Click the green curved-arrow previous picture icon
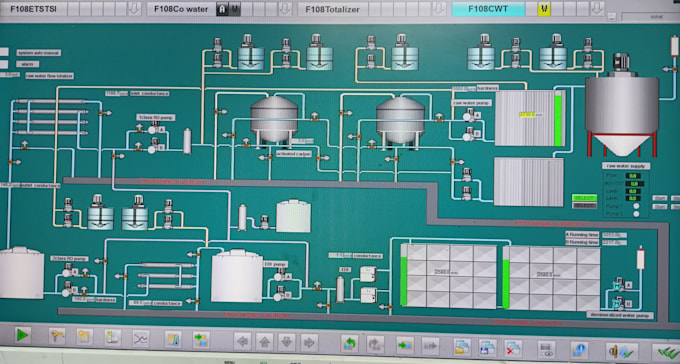 pos(350,343)
